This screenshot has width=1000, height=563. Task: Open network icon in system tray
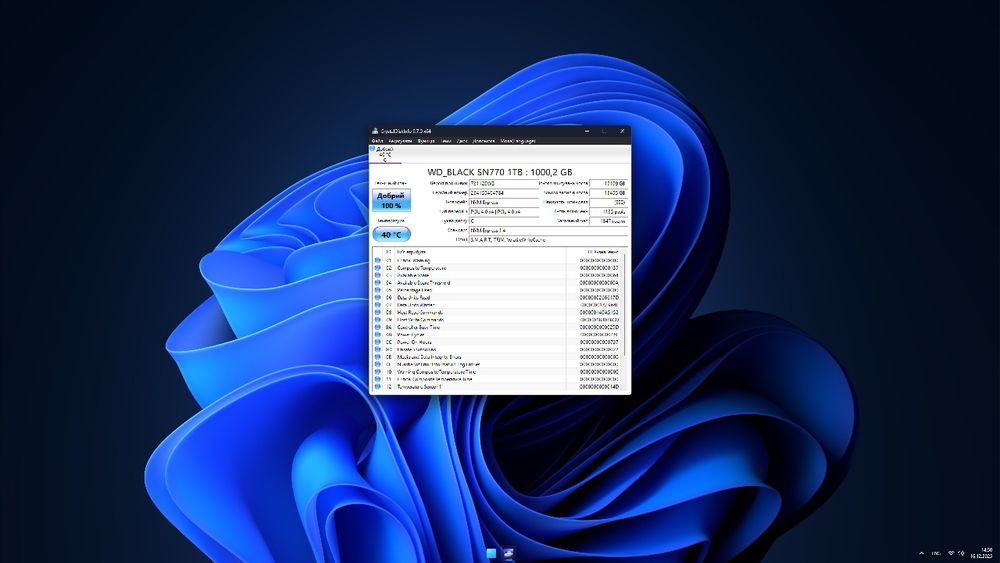pyautogui.click(x=951, y=553)
